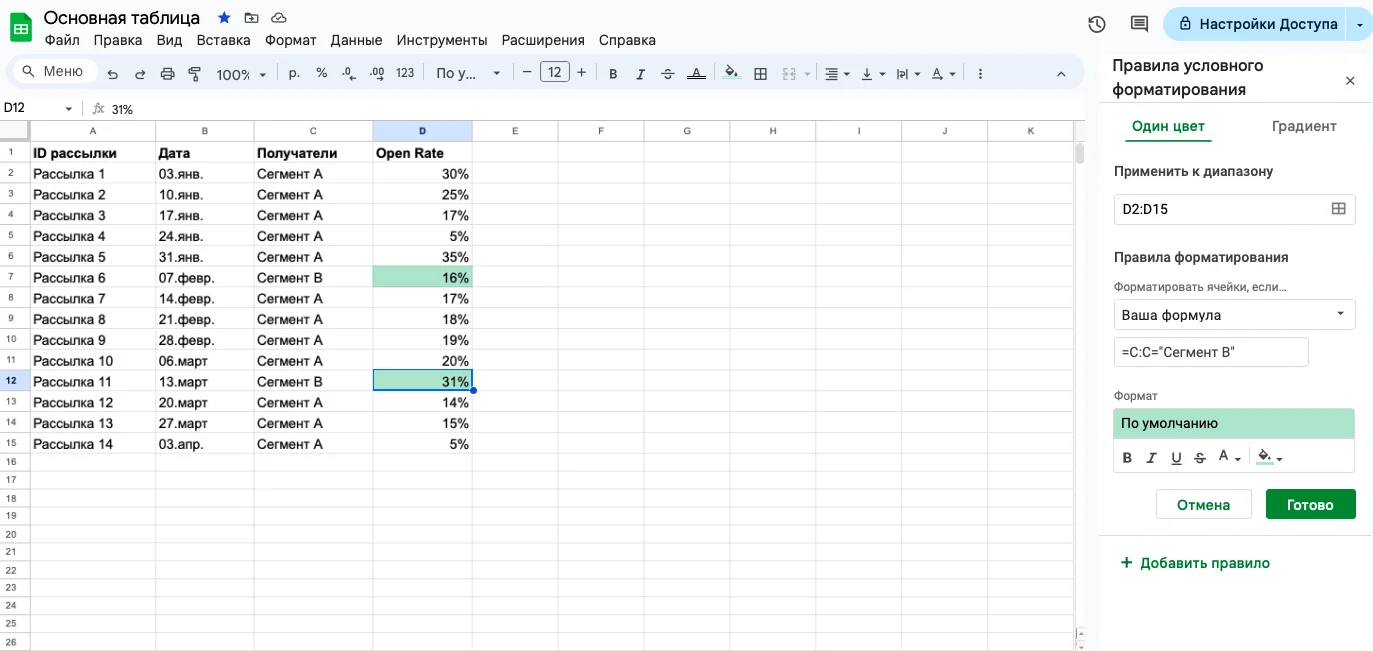Toggle italic in format rule
Viewport: 1373px width, 651px height.
pos(1151,458)
